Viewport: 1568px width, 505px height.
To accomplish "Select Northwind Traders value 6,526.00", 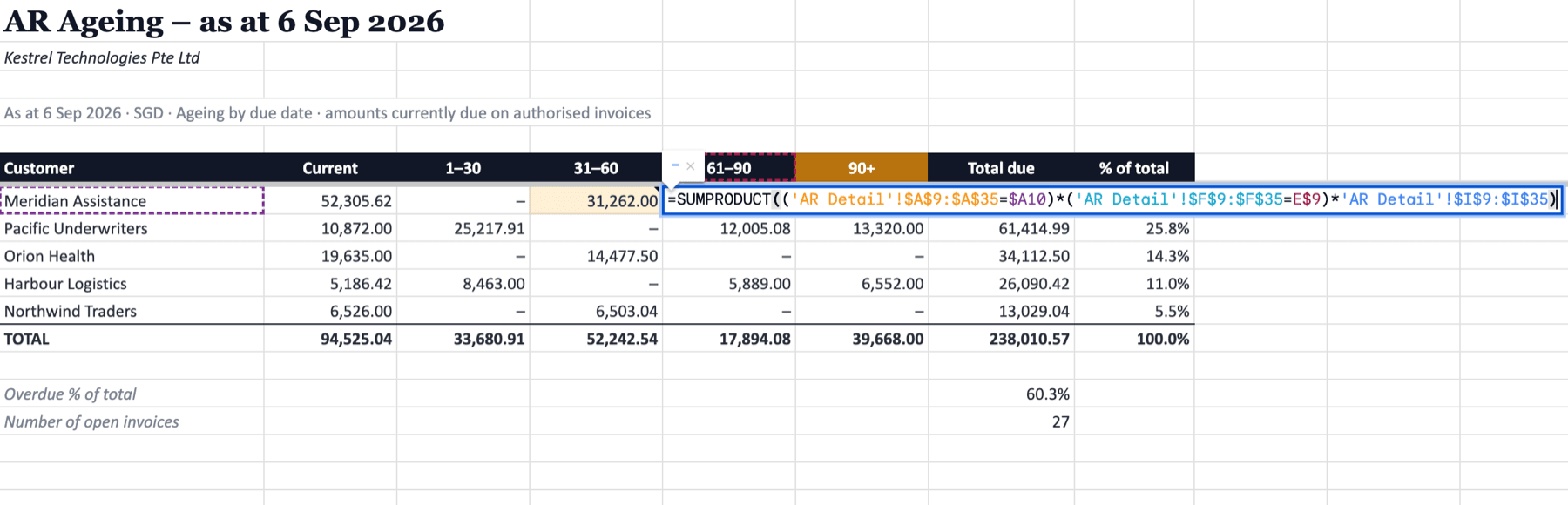I will pos(330,311).
